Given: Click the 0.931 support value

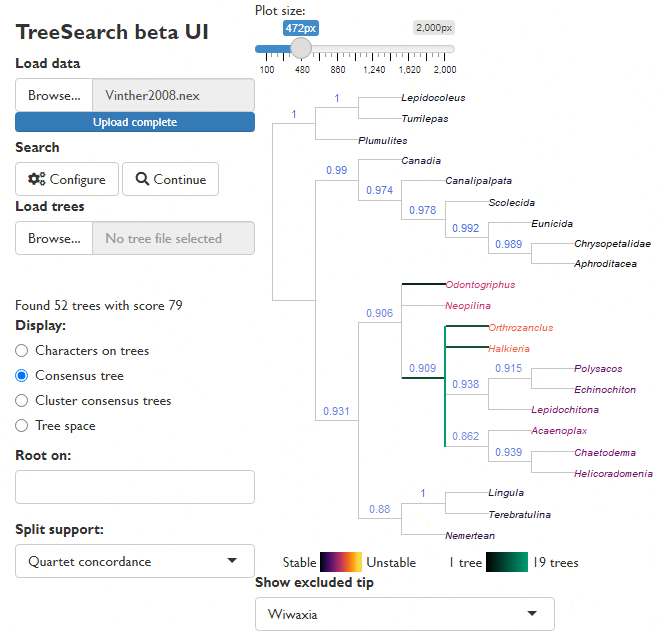Looking at the screenshot, I should [x=336, y=412].
